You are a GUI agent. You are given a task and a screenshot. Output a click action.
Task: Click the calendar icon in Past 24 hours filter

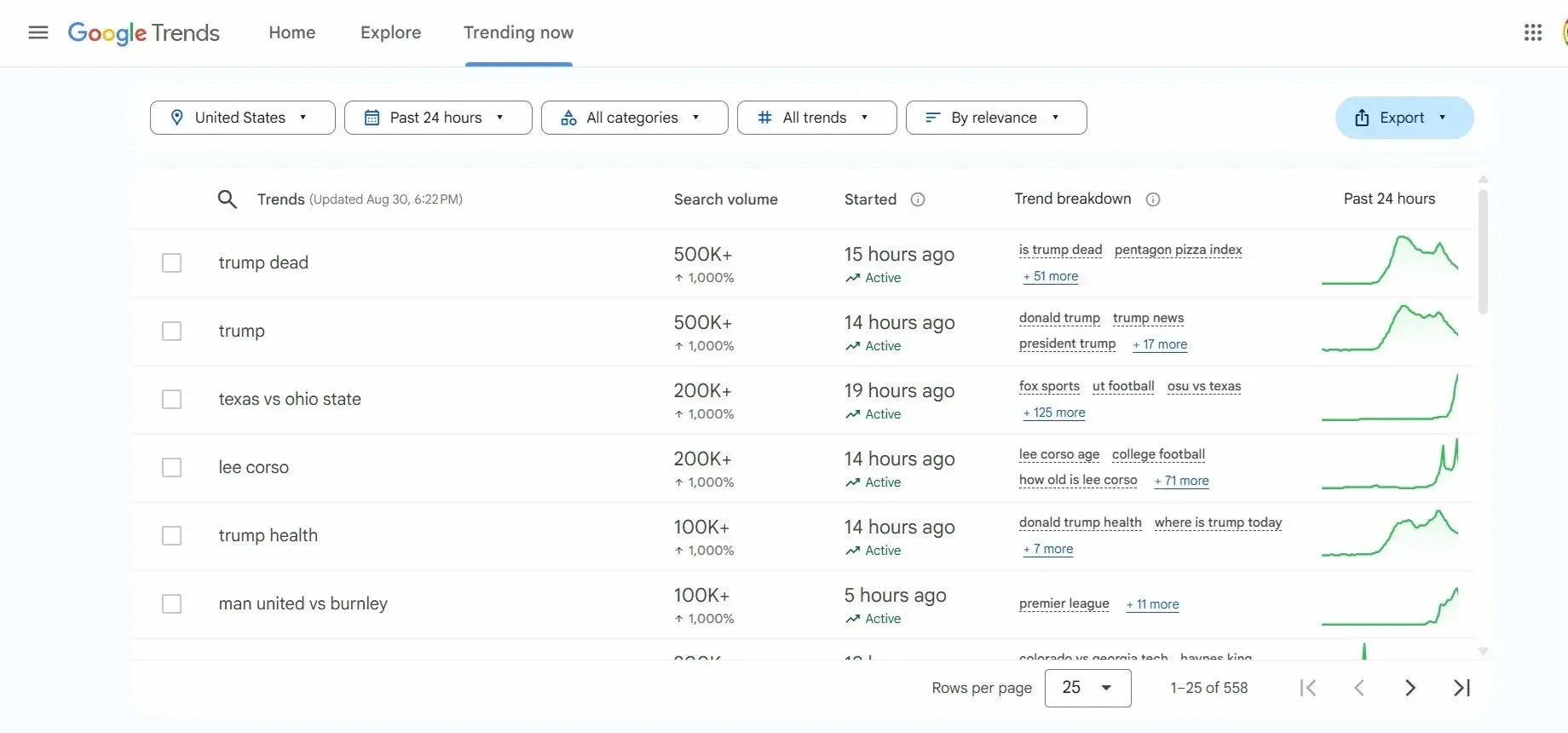(372, 118)
